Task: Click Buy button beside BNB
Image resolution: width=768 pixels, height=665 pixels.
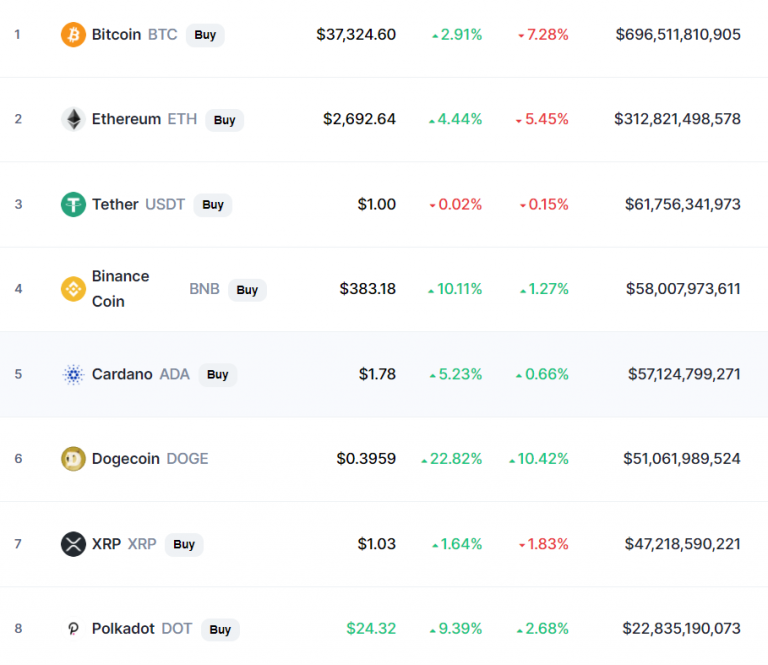Action: pyautogui.click(x=247, y=290)
